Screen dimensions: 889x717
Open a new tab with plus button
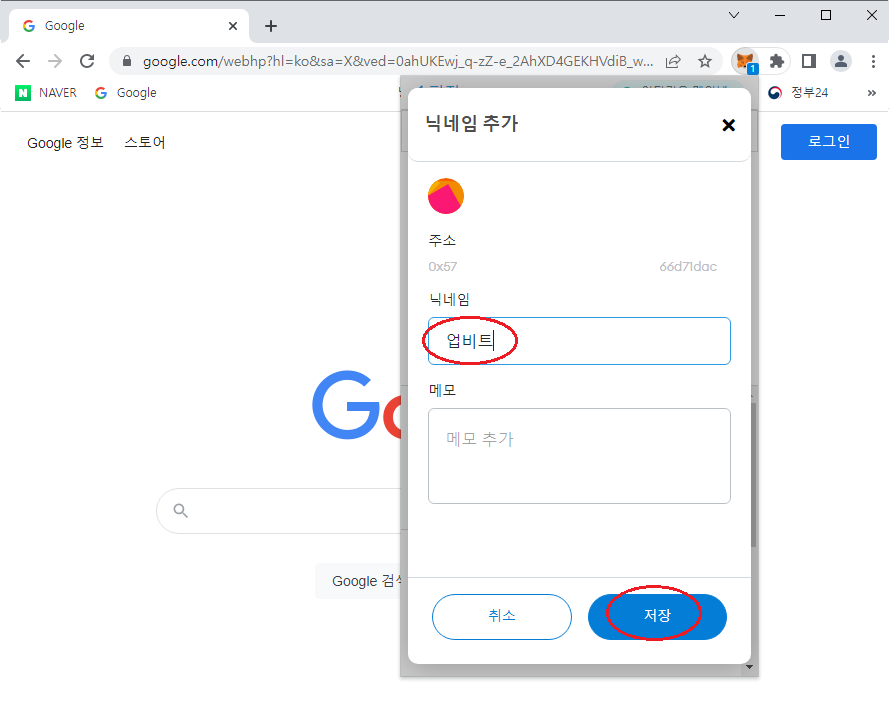[271, 26]
